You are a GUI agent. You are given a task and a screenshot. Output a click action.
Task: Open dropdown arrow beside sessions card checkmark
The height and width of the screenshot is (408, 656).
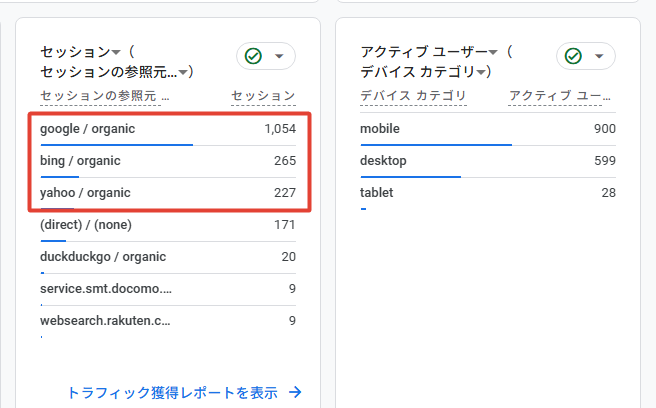(x=279, y=56)
